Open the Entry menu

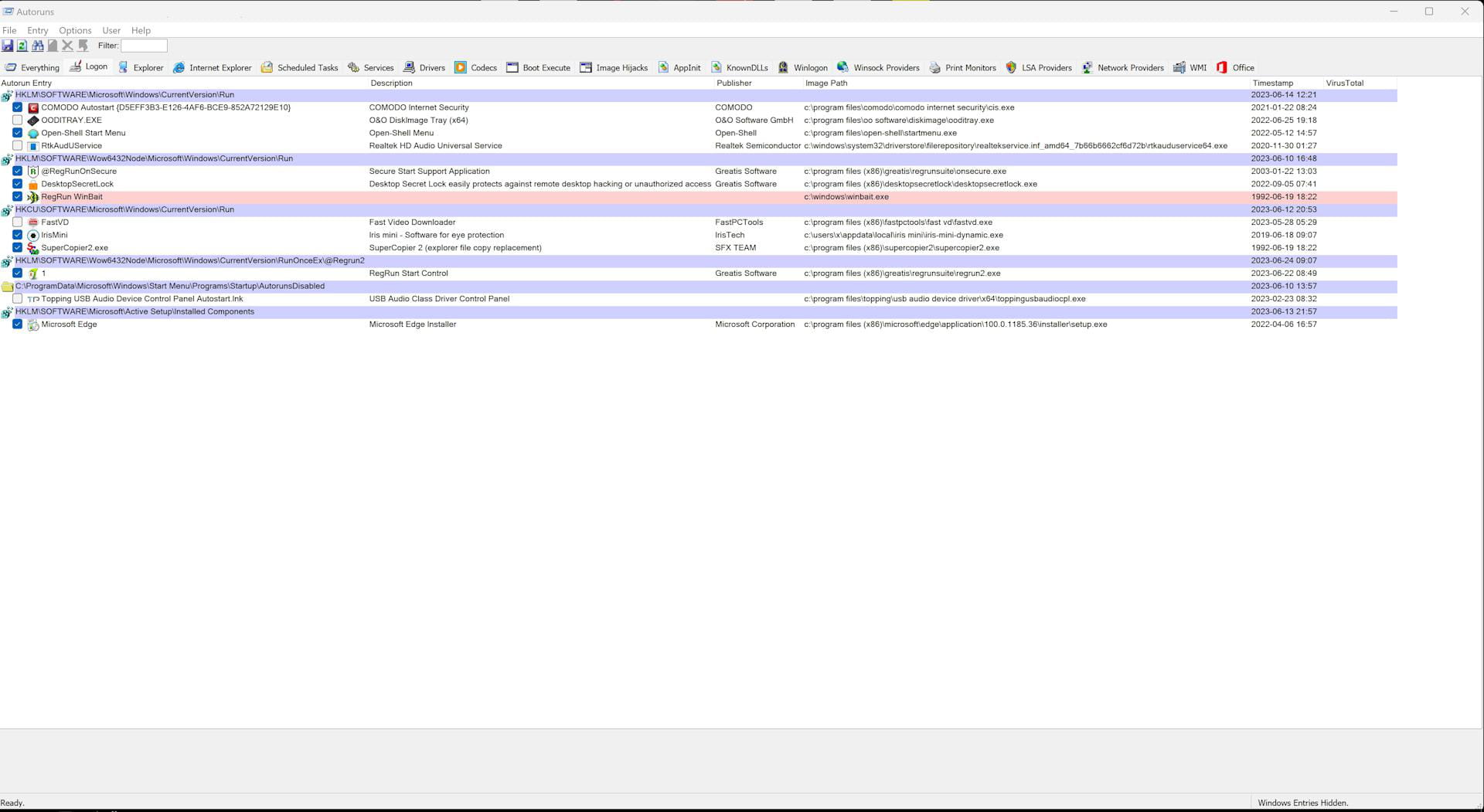(x=37, y=30)
